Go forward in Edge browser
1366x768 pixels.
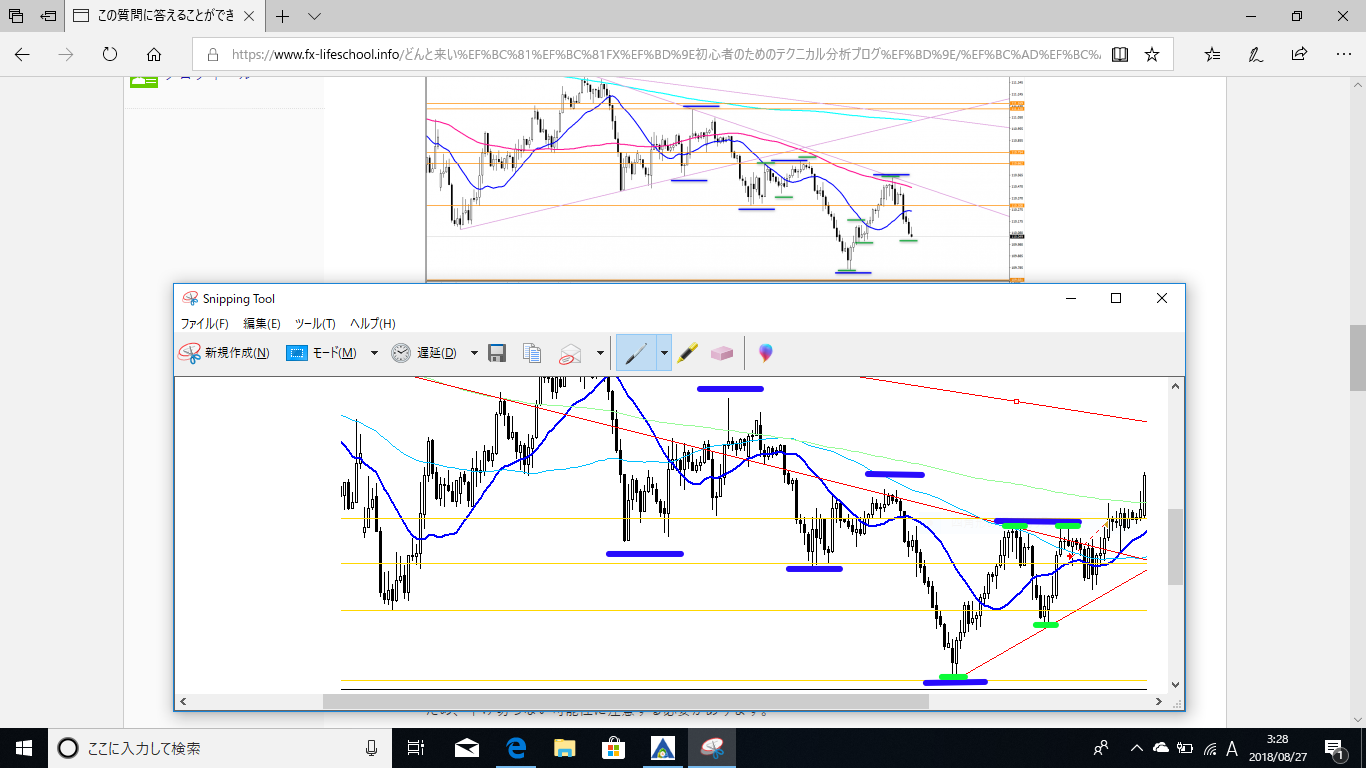point(66,54)
